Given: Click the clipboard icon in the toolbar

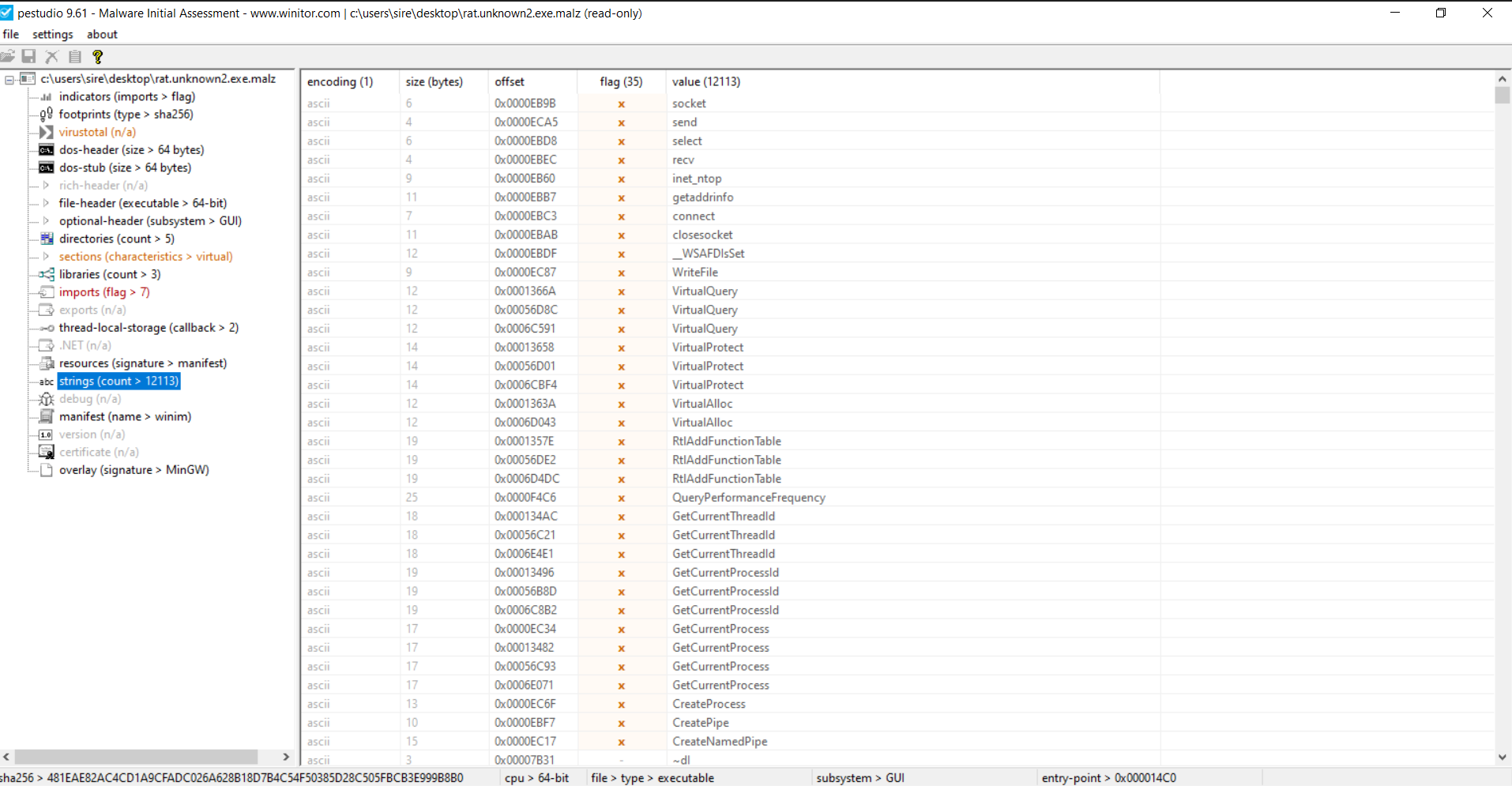Looking at the screenshot, I should 75,56.
